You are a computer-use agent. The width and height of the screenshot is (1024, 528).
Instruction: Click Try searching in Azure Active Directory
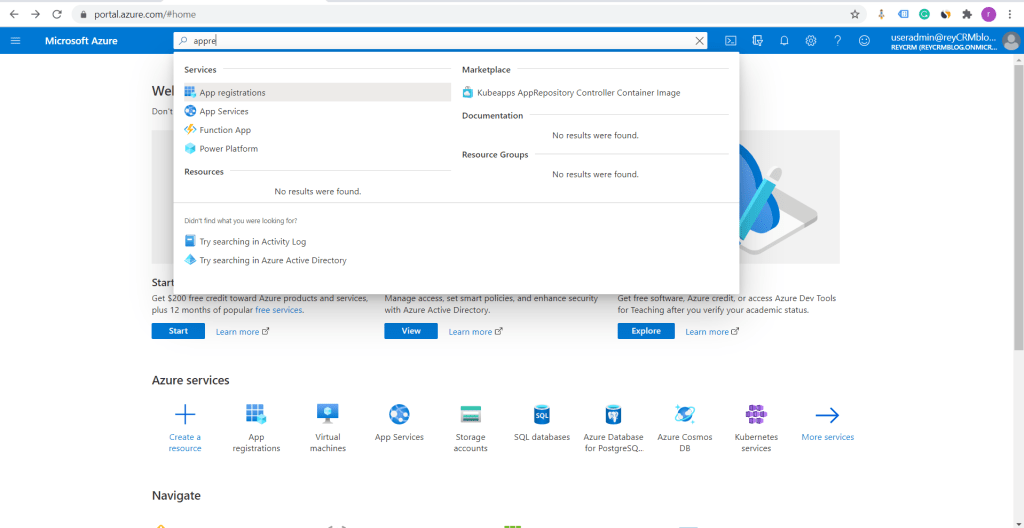coord(272,260)
